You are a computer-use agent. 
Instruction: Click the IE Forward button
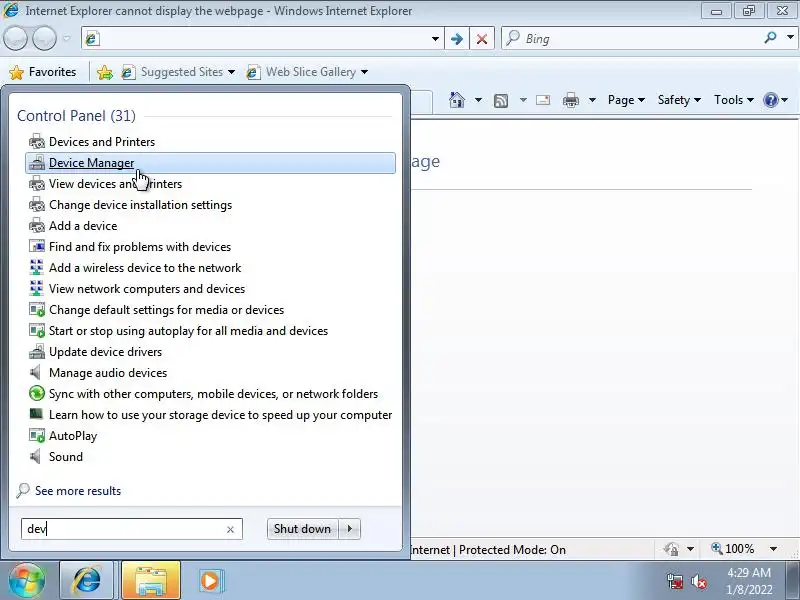pyautogui.click(x=44, y=38)
